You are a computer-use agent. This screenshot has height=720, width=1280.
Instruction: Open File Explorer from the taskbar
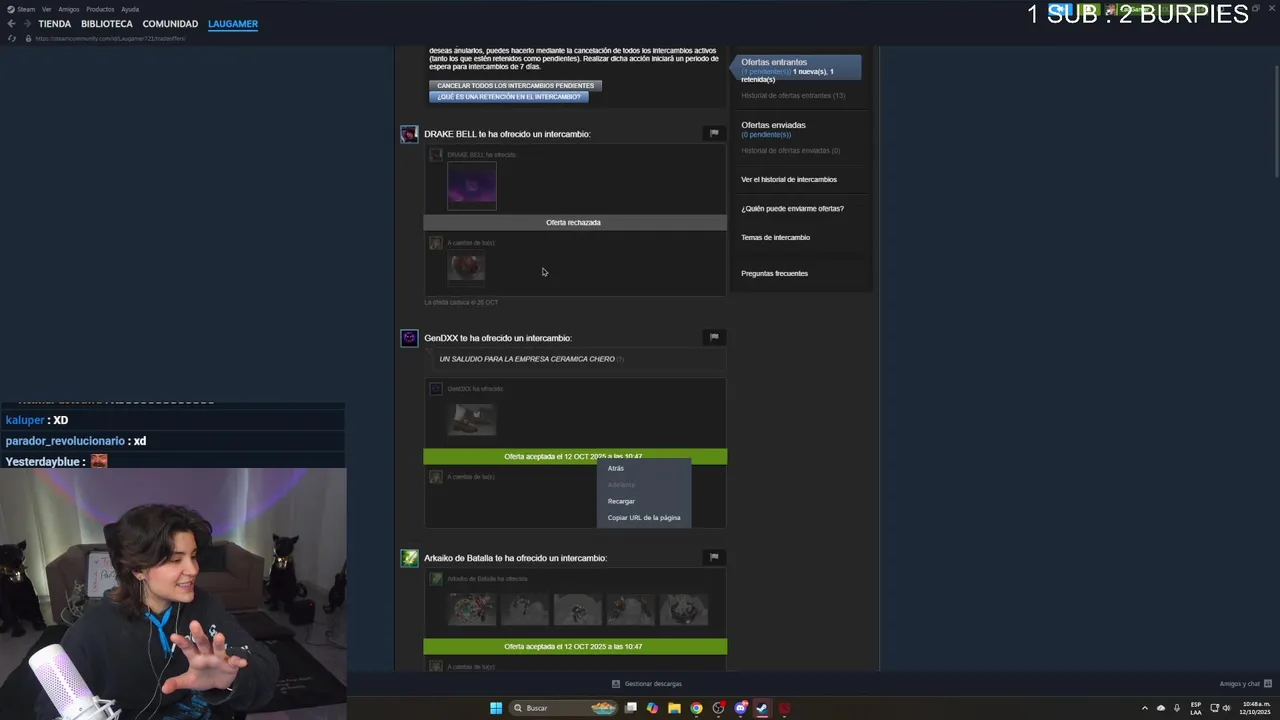[675, 708]
